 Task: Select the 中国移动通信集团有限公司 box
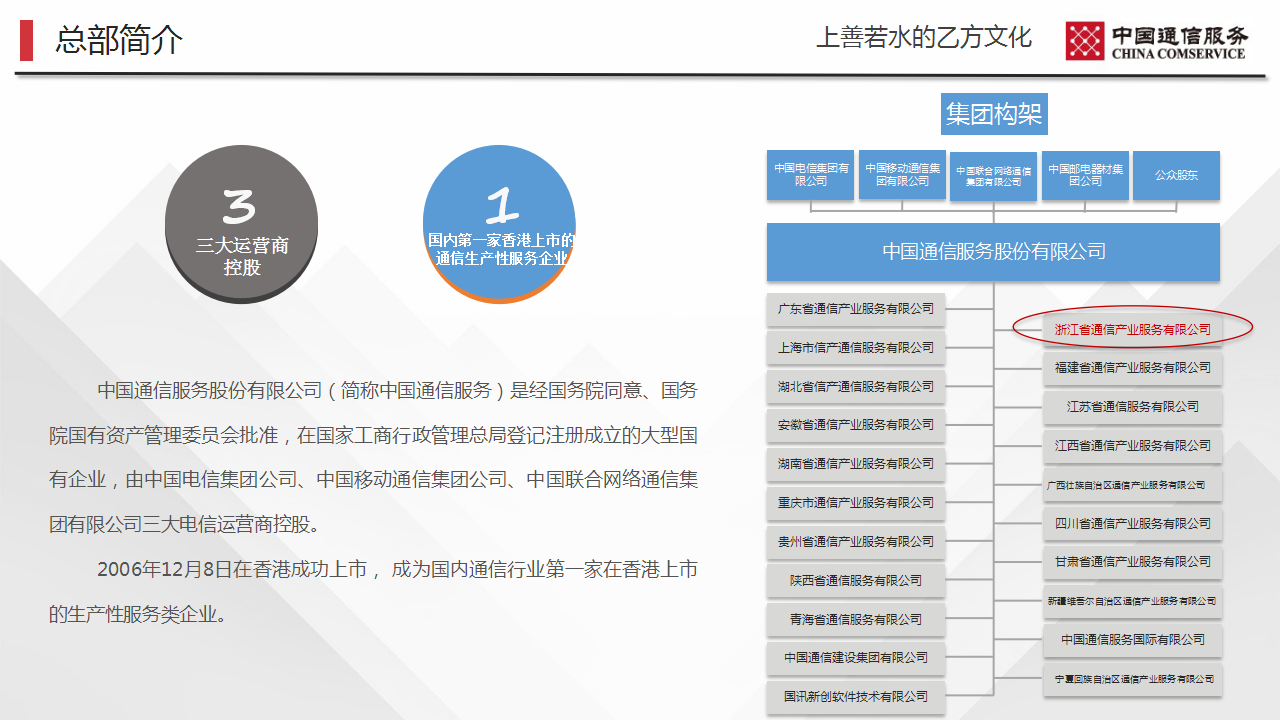[x=902, y=175]
